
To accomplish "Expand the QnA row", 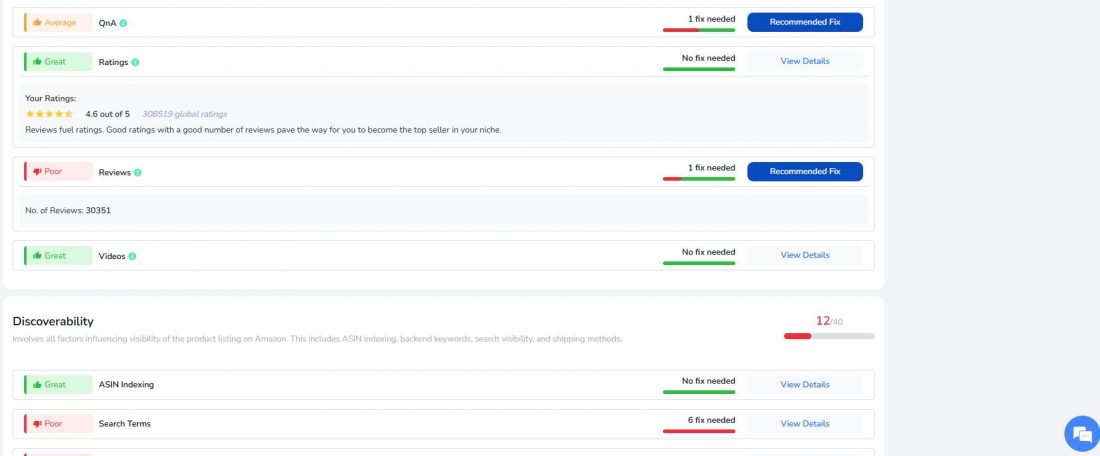I will [x=443, y=22].
